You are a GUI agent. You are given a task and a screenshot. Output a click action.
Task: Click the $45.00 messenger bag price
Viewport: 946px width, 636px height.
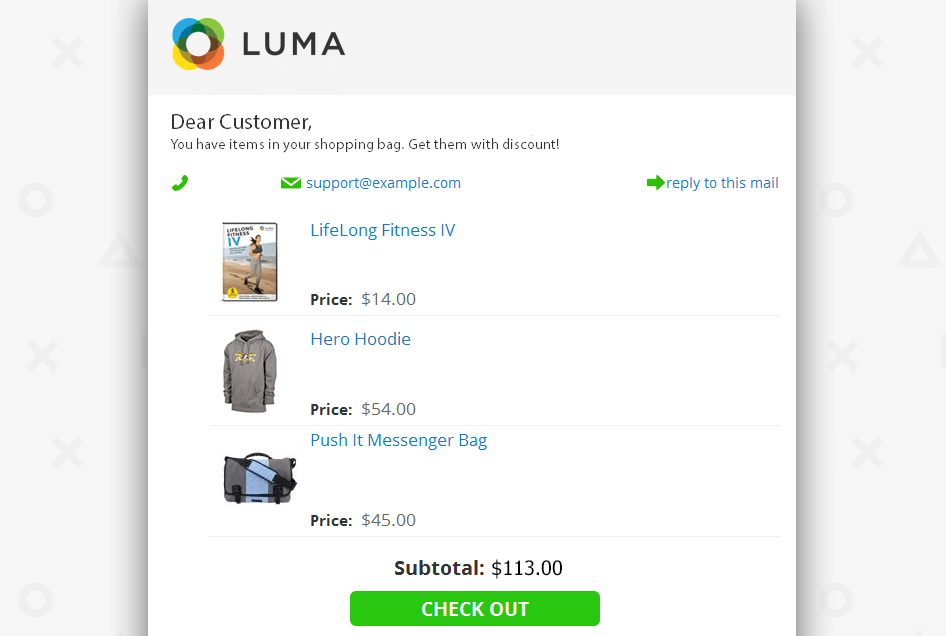point(389,520)
